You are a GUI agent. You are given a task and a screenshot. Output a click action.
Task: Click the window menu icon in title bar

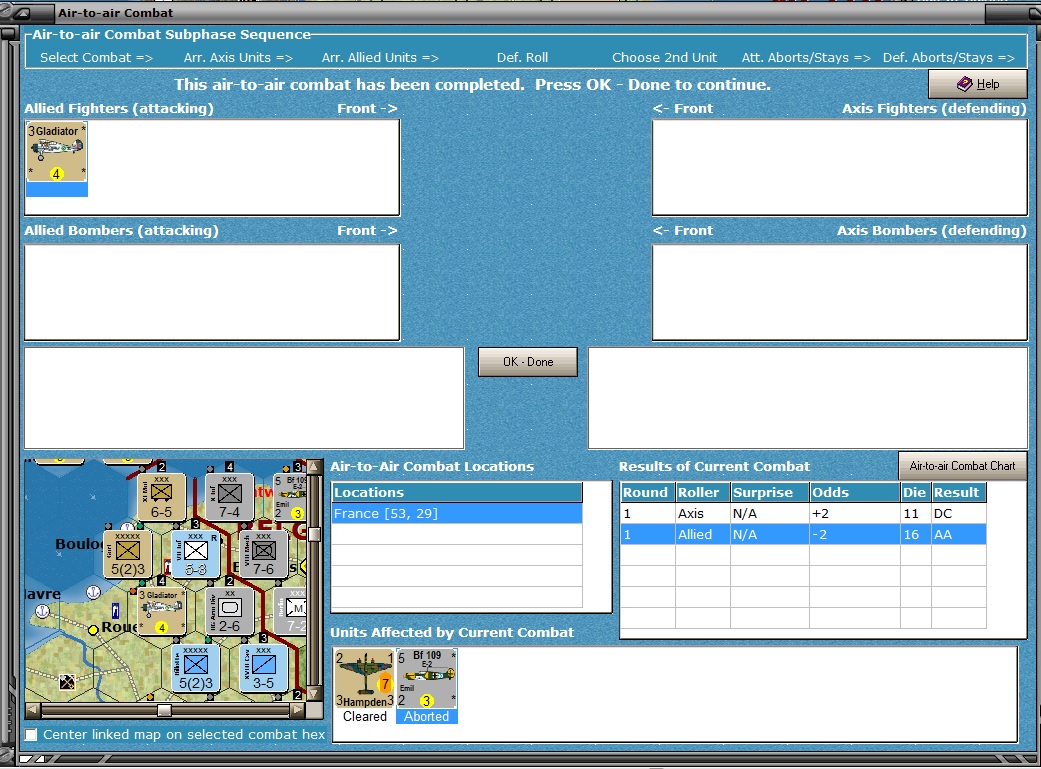(x=23, y=13)
